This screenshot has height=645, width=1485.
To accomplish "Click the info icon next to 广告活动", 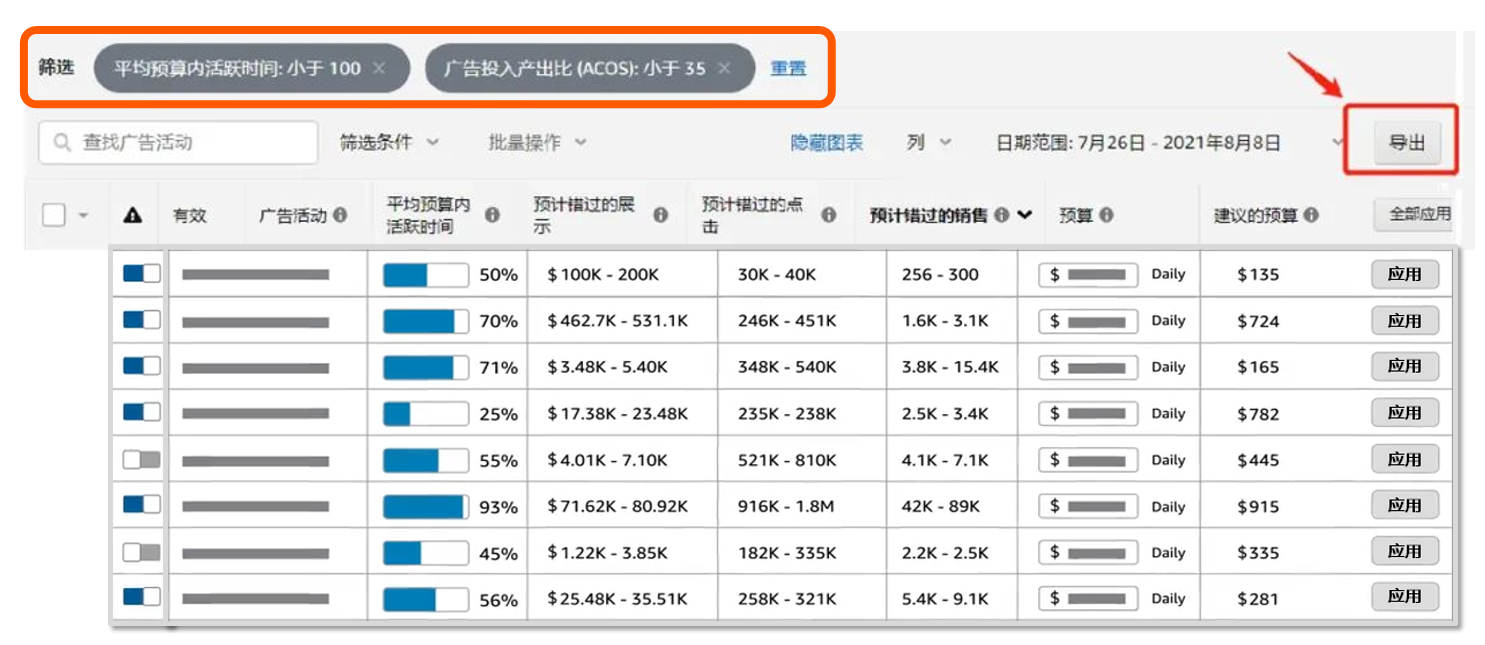I will (340, 215).
